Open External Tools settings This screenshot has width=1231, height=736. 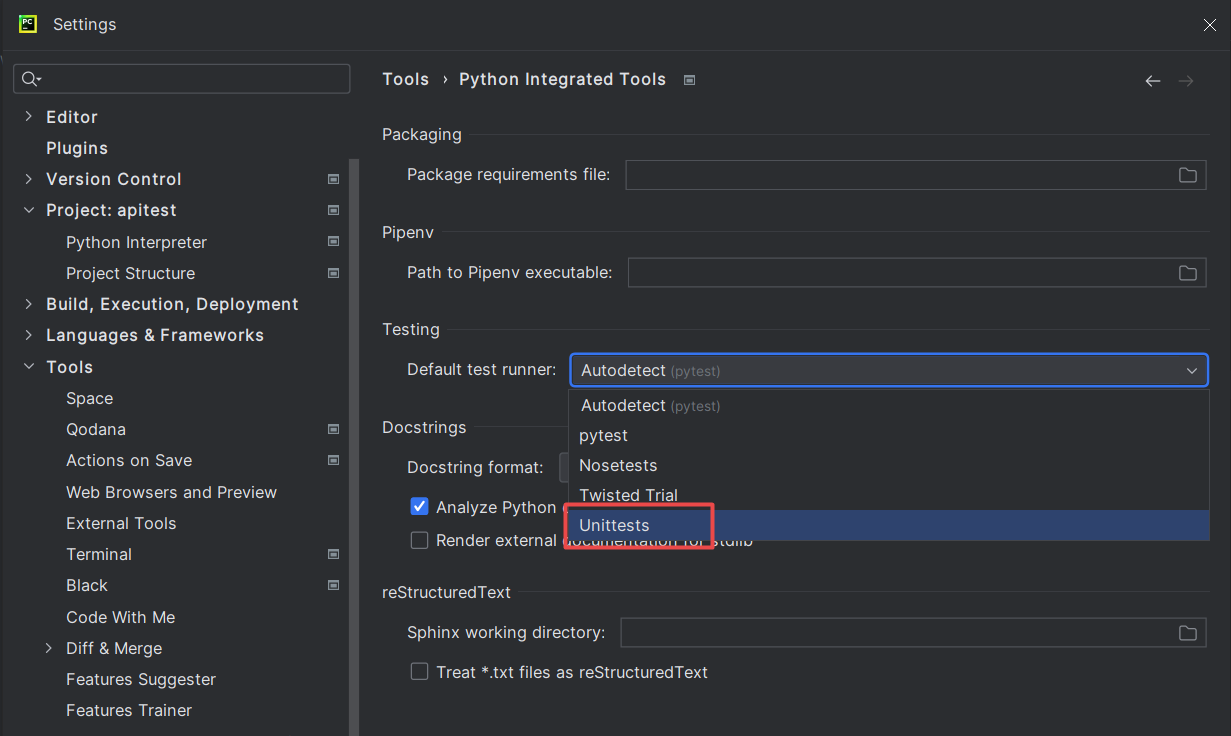coord(121,523)
